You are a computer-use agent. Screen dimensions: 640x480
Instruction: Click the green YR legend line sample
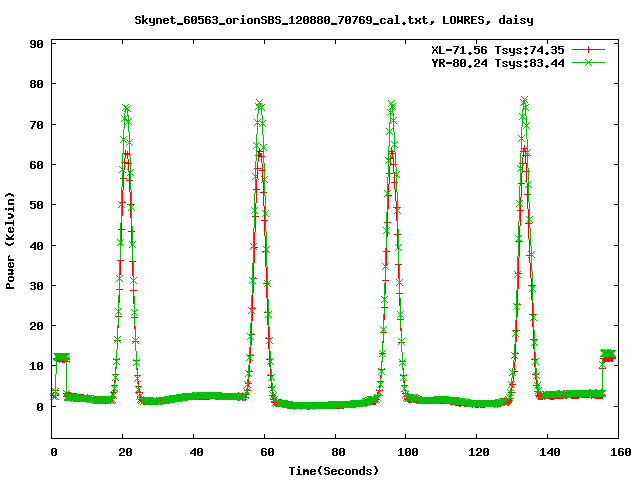point(588,63)
